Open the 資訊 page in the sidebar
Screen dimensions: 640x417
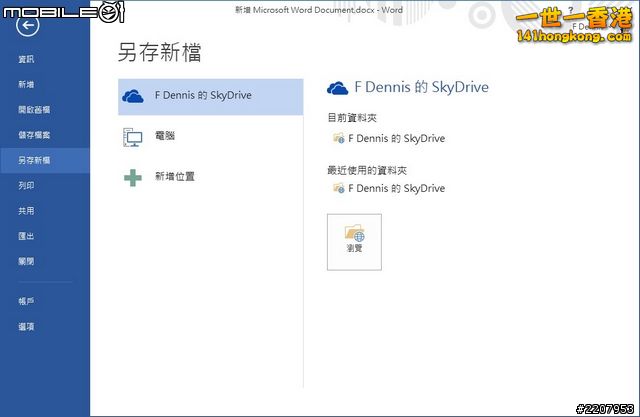[26, 59]
